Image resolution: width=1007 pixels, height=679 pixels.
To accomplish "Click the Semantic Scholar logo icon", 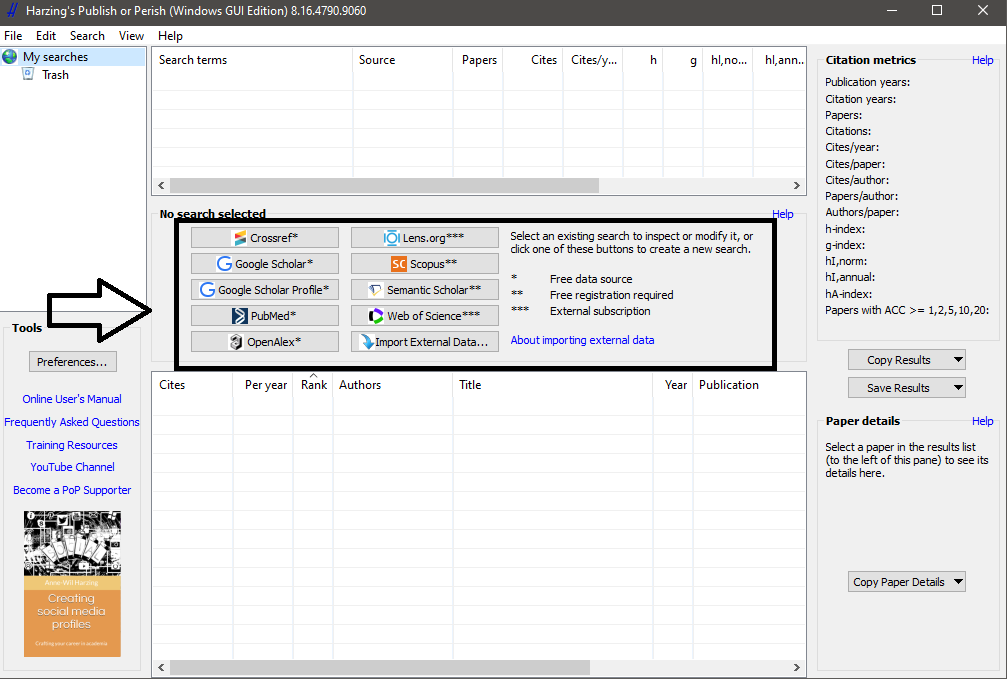I will pyautogui.click(x=375, y=290).
